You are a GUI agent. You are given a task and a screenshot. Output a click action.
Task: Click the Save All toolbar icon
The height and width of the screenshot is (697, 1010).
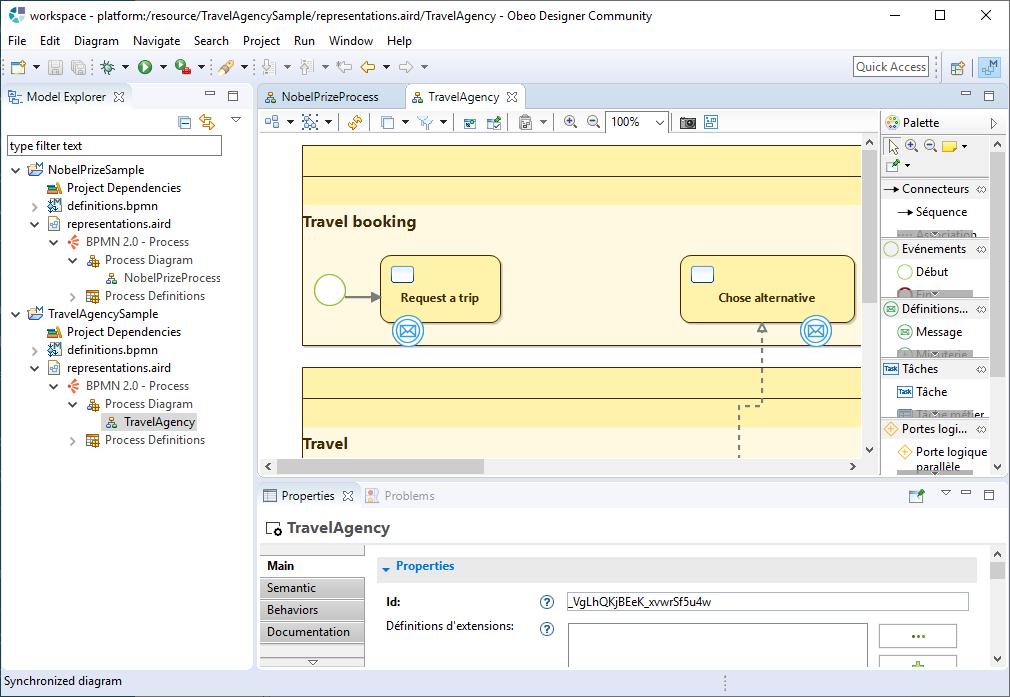pos(78,67)
